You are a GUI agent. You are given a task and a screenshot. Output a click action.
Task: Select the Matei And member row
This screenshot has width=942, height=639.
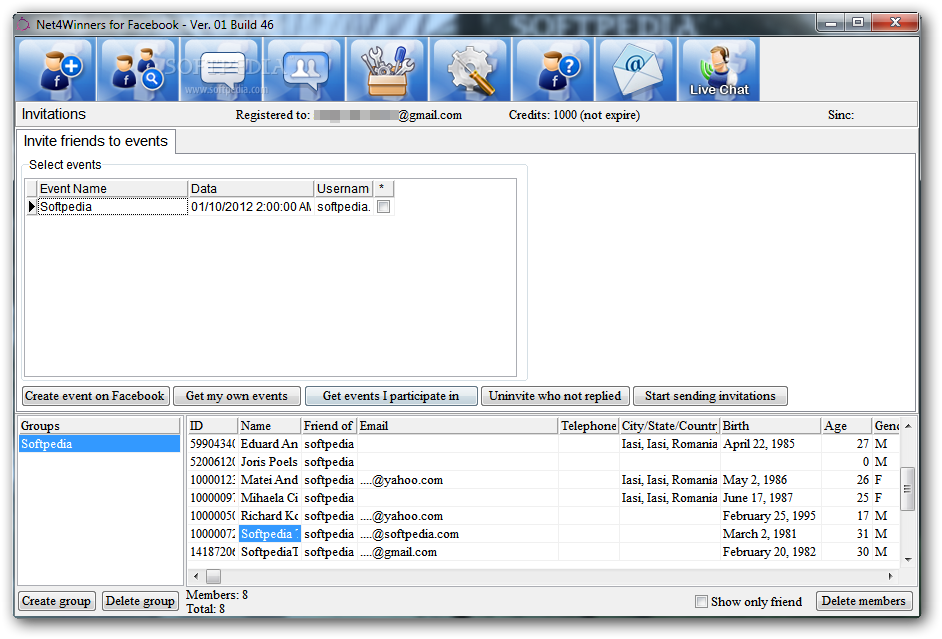[x=544, y=480]
